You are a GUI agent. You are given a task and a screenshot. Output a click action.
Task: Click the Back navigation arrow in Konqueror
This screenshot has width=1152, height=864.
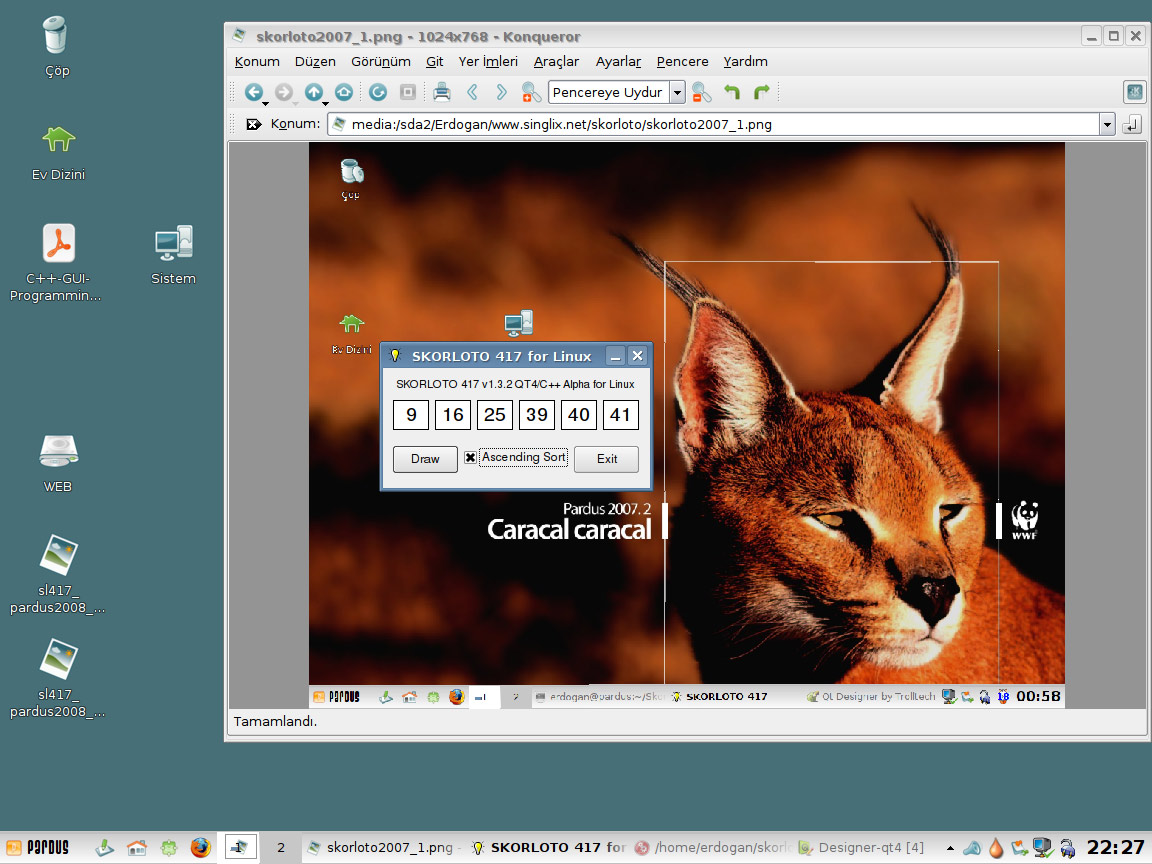[x=253, y=92]
